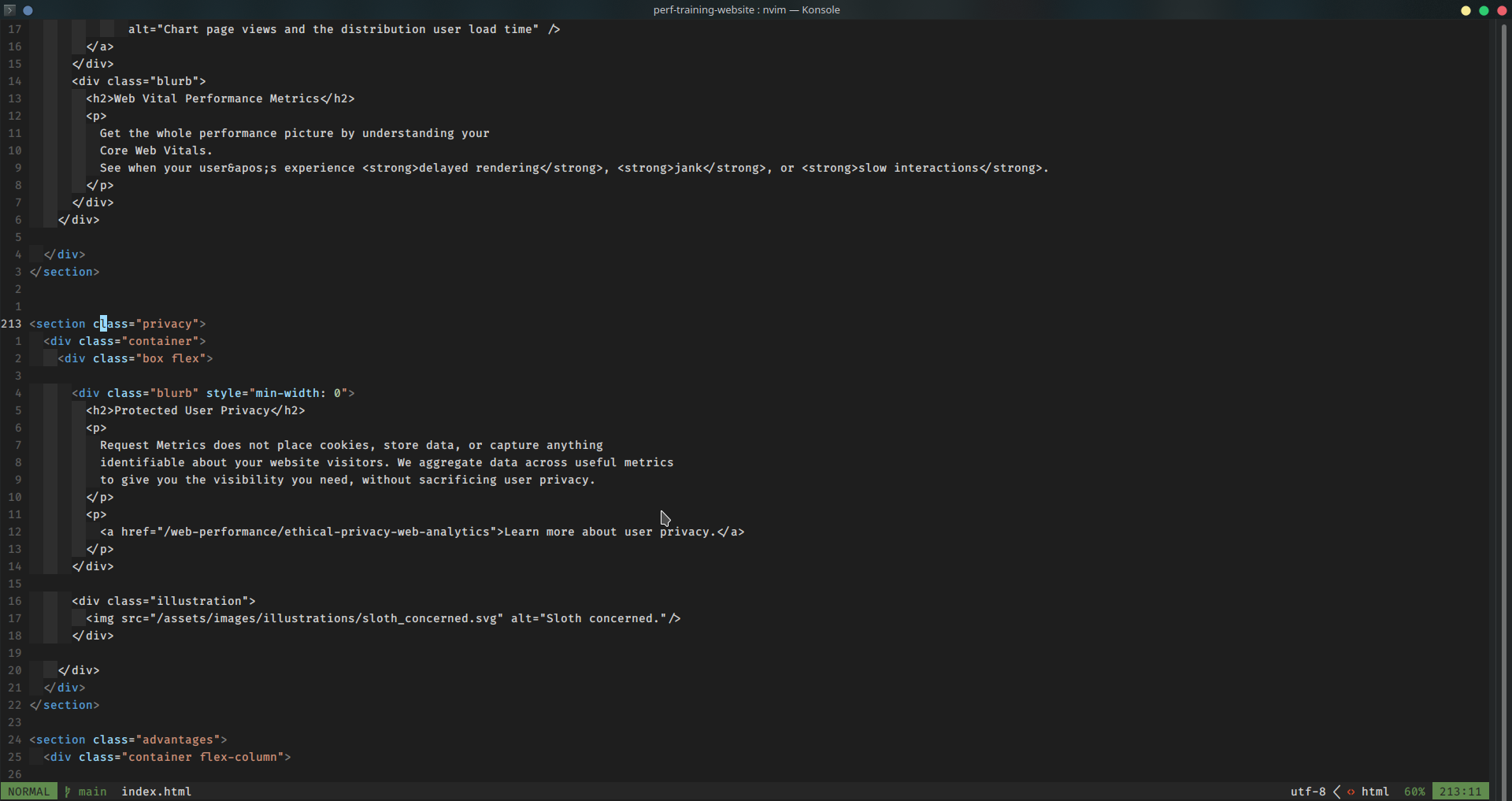
Task: Click the sloth_concerned.svg img src line
Action: coord(384,618)
